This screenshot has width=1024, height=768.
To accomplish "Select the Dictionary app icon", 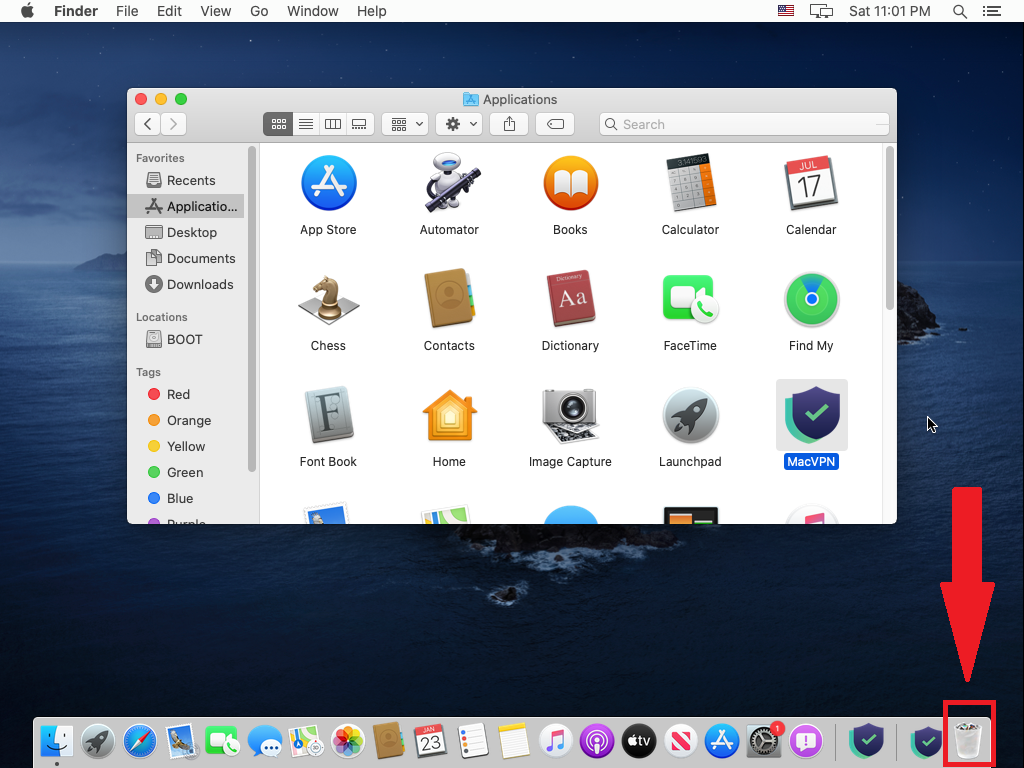I will pos(570,298).
